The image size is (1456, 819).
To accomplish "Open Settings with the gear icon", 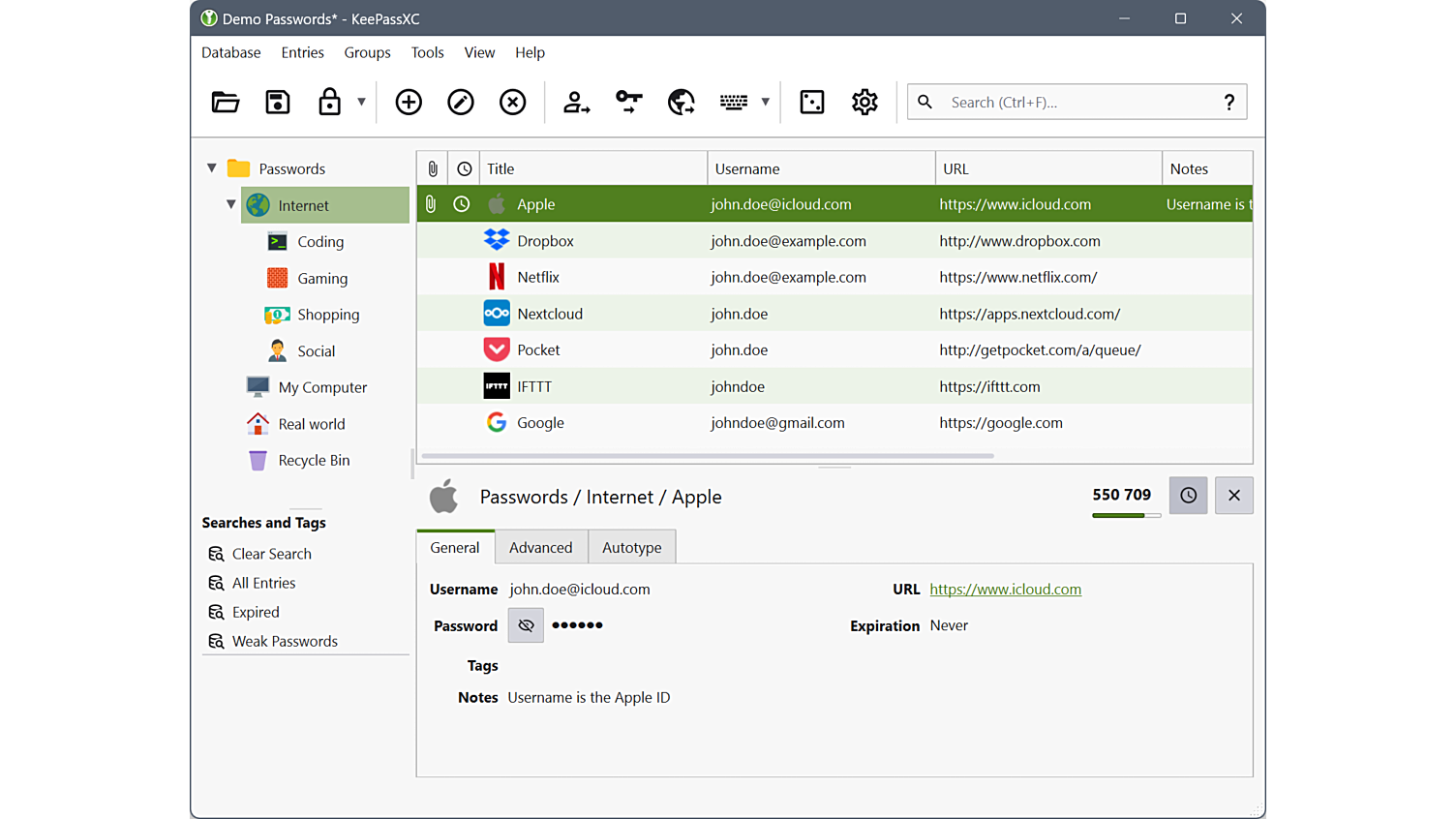I will click(x=864, y=102).
